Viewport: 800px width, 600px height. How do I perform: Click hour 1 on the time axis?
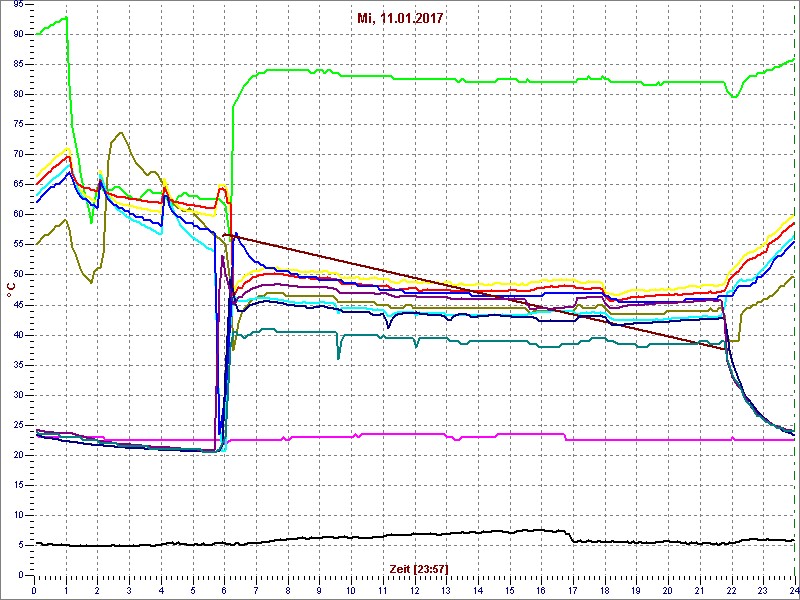pyautogui.click(x=66, y=590)
